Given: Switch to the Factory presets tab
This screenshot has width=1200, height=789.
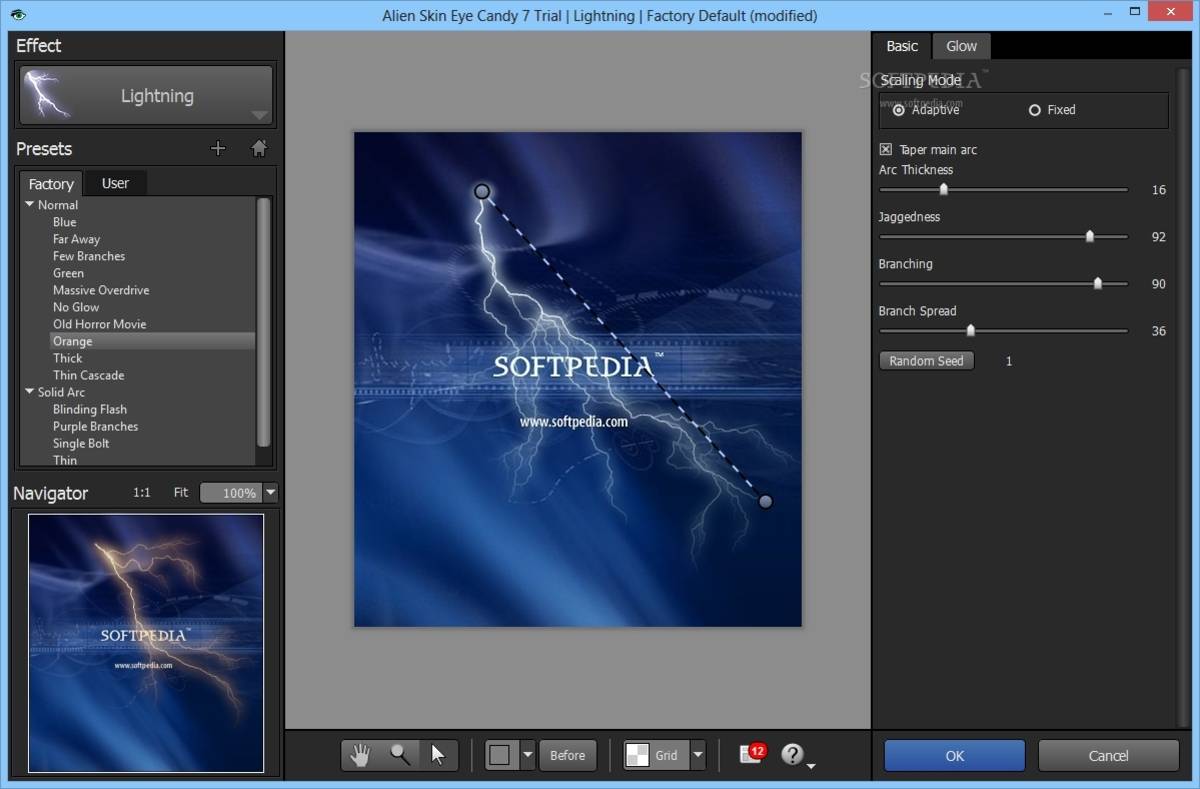Looking at the screenshot, I should click(51, 183).
